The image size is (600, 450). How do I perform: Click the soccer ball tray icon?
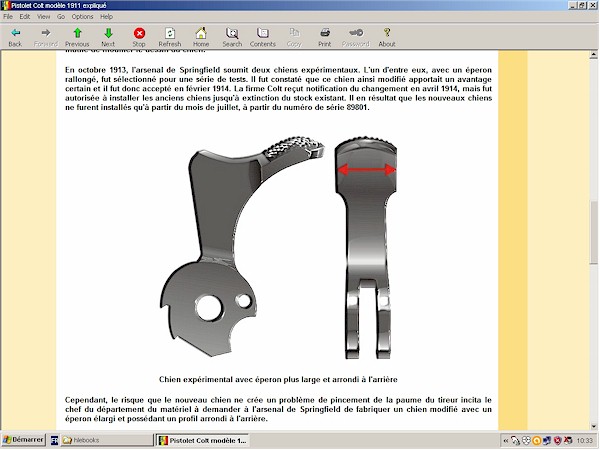[527, 441]
